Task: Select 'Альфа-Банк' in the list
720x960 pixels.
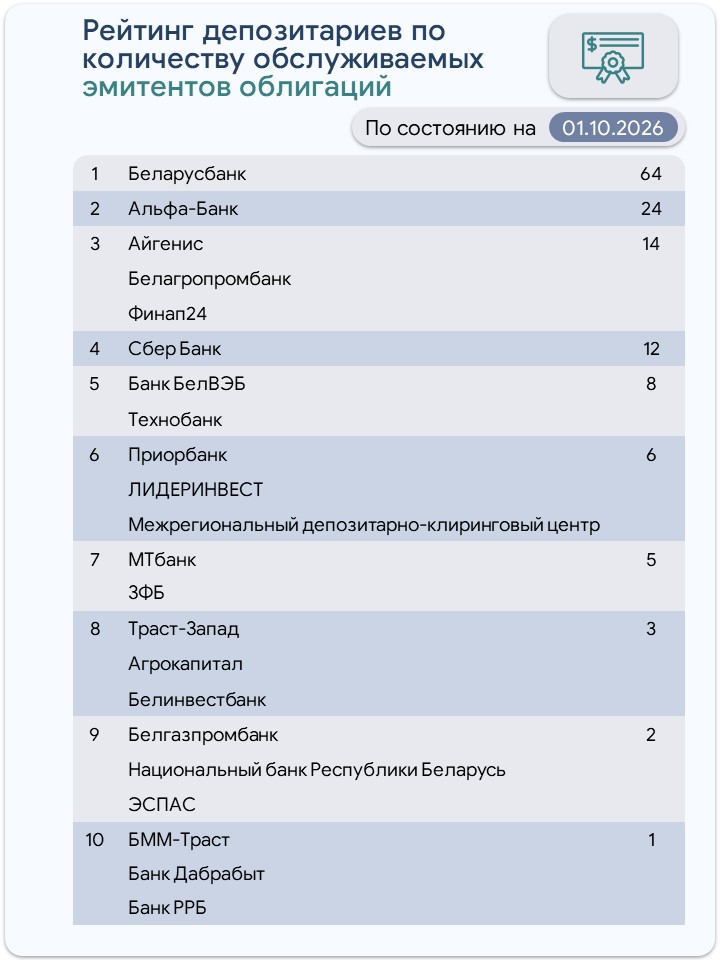Action: pyautogui.click(x=183, y=209)
